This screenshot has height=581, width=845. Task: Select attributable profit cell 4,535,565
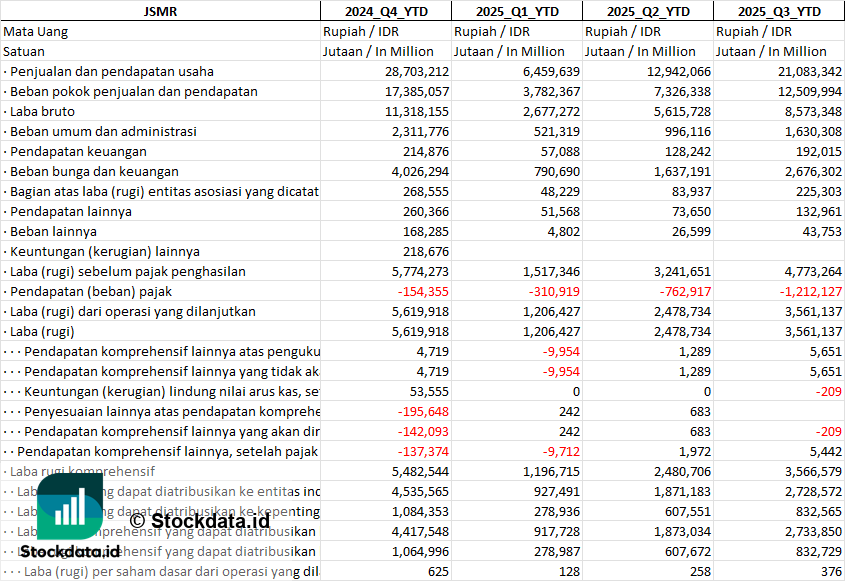pos(420,491)
